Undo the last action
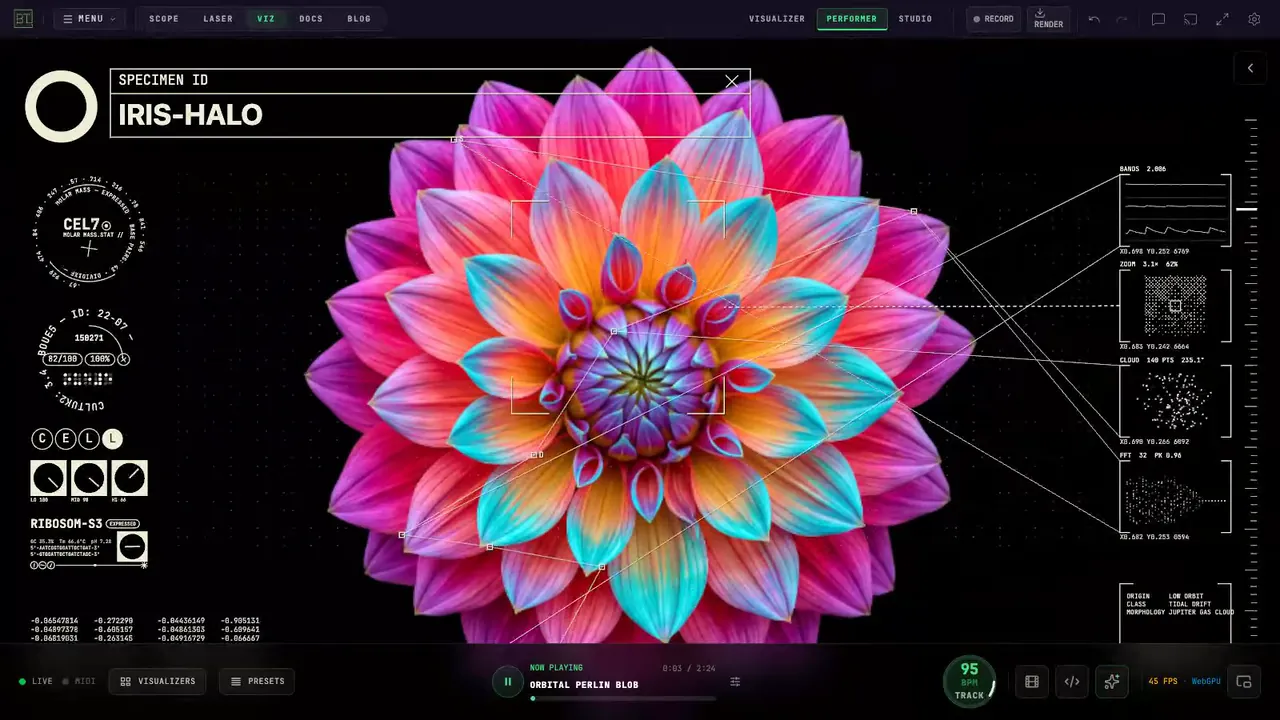Image resolution: width=1280 pixels, height=720 pixels. (x=1094, y=19)
